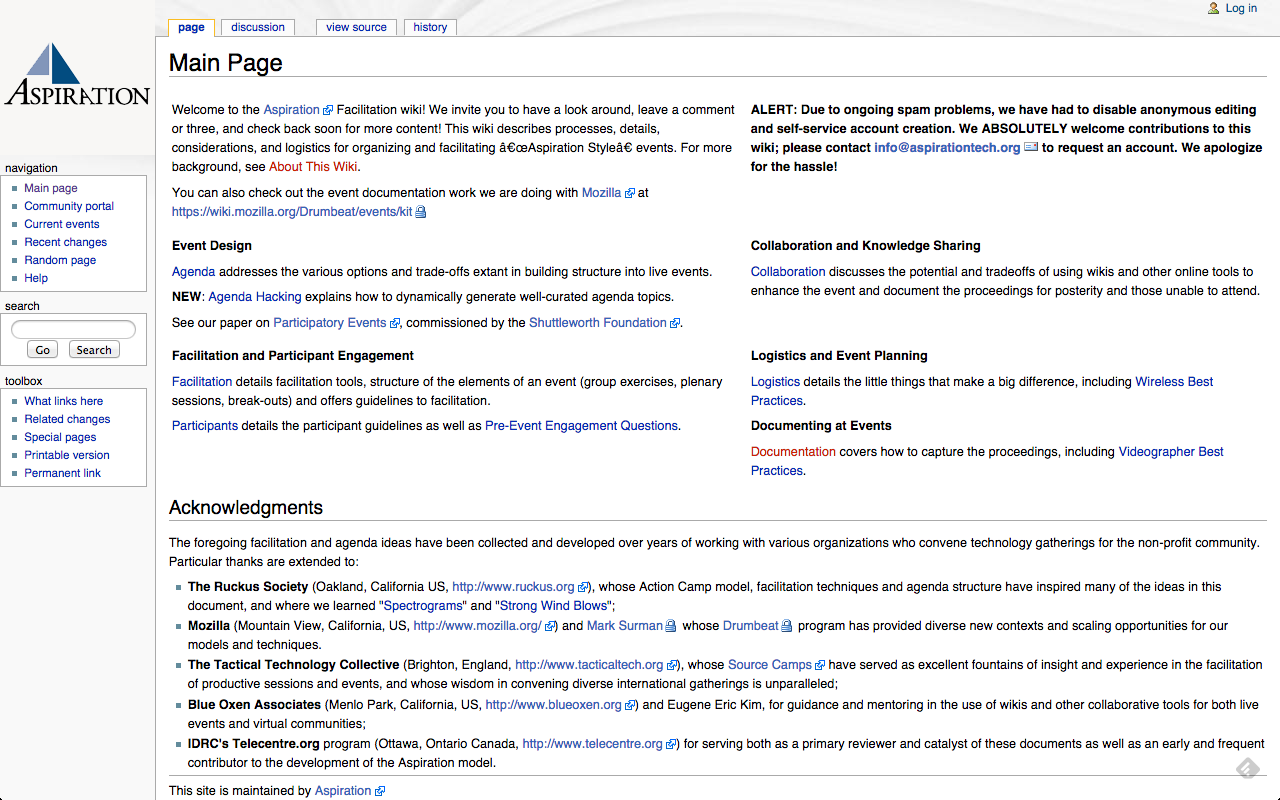Click the Acknowledgments heading
This screenshot has height=800, width=1280.
[x=246, y=508]
